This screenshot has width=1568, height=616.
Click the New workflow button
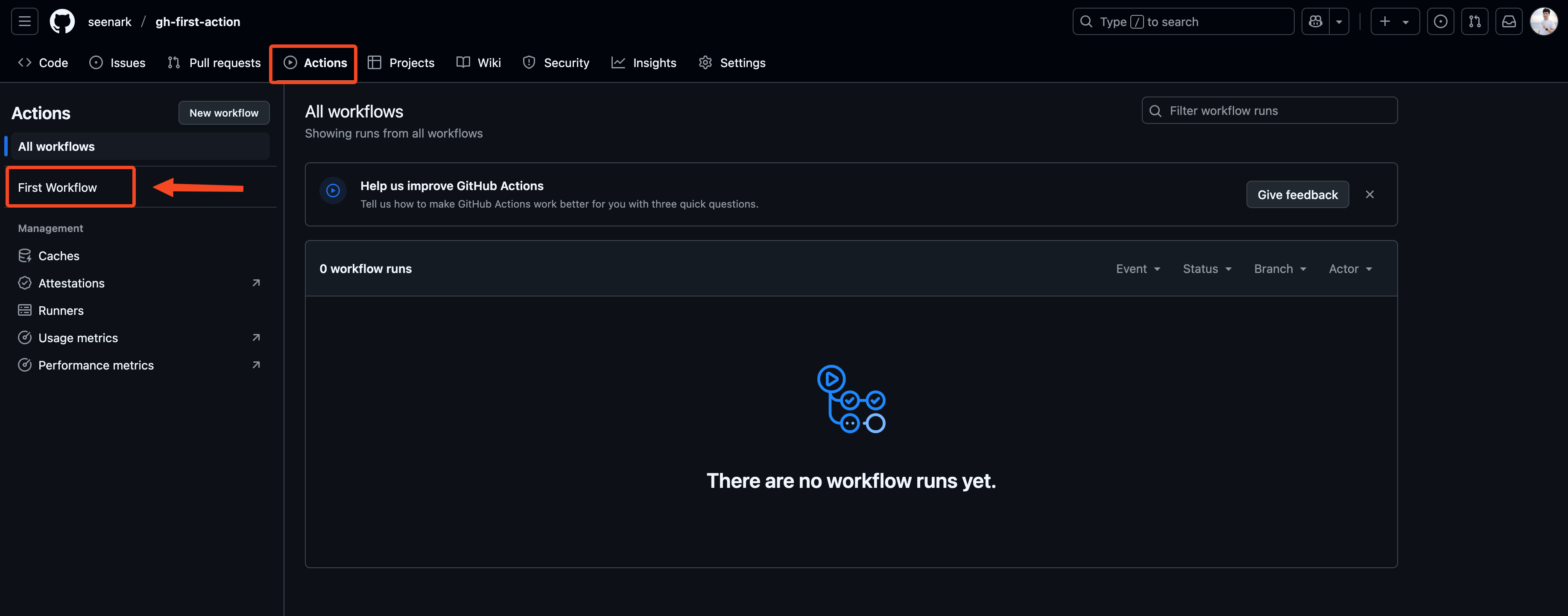pos(223,113)
